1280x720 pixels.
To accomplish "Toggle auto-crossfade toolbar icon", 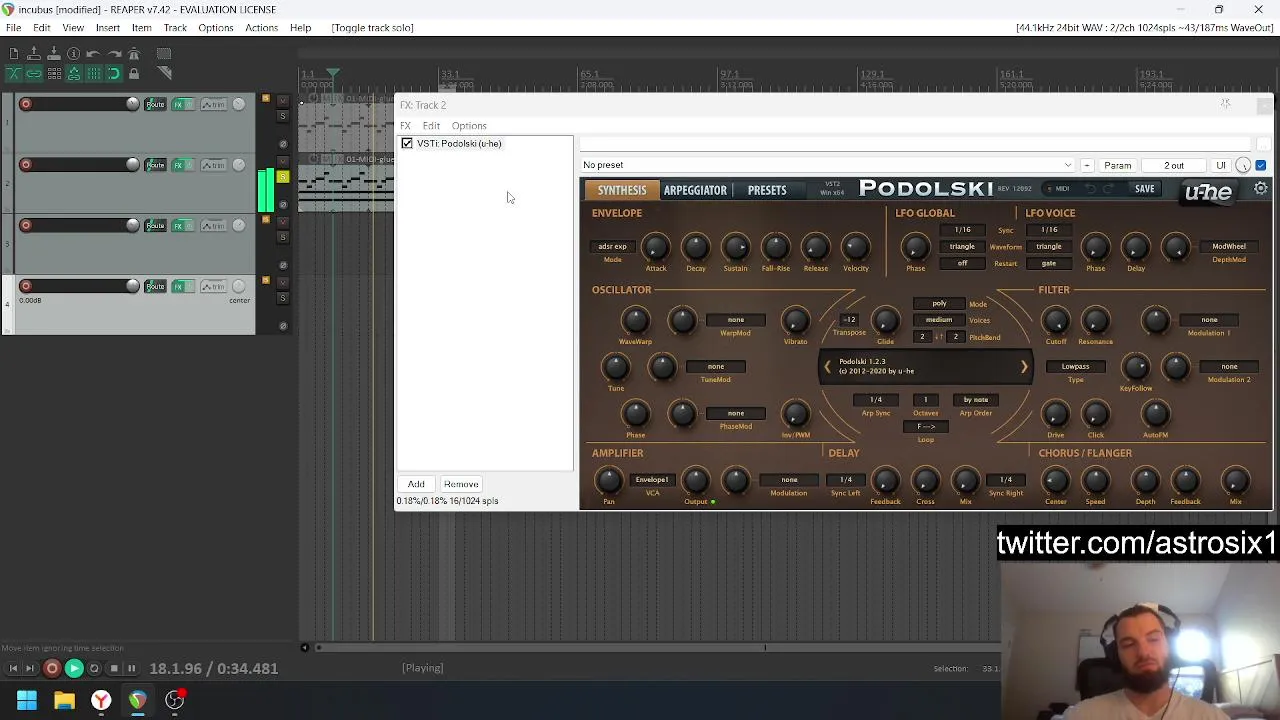I will (13, 73).
